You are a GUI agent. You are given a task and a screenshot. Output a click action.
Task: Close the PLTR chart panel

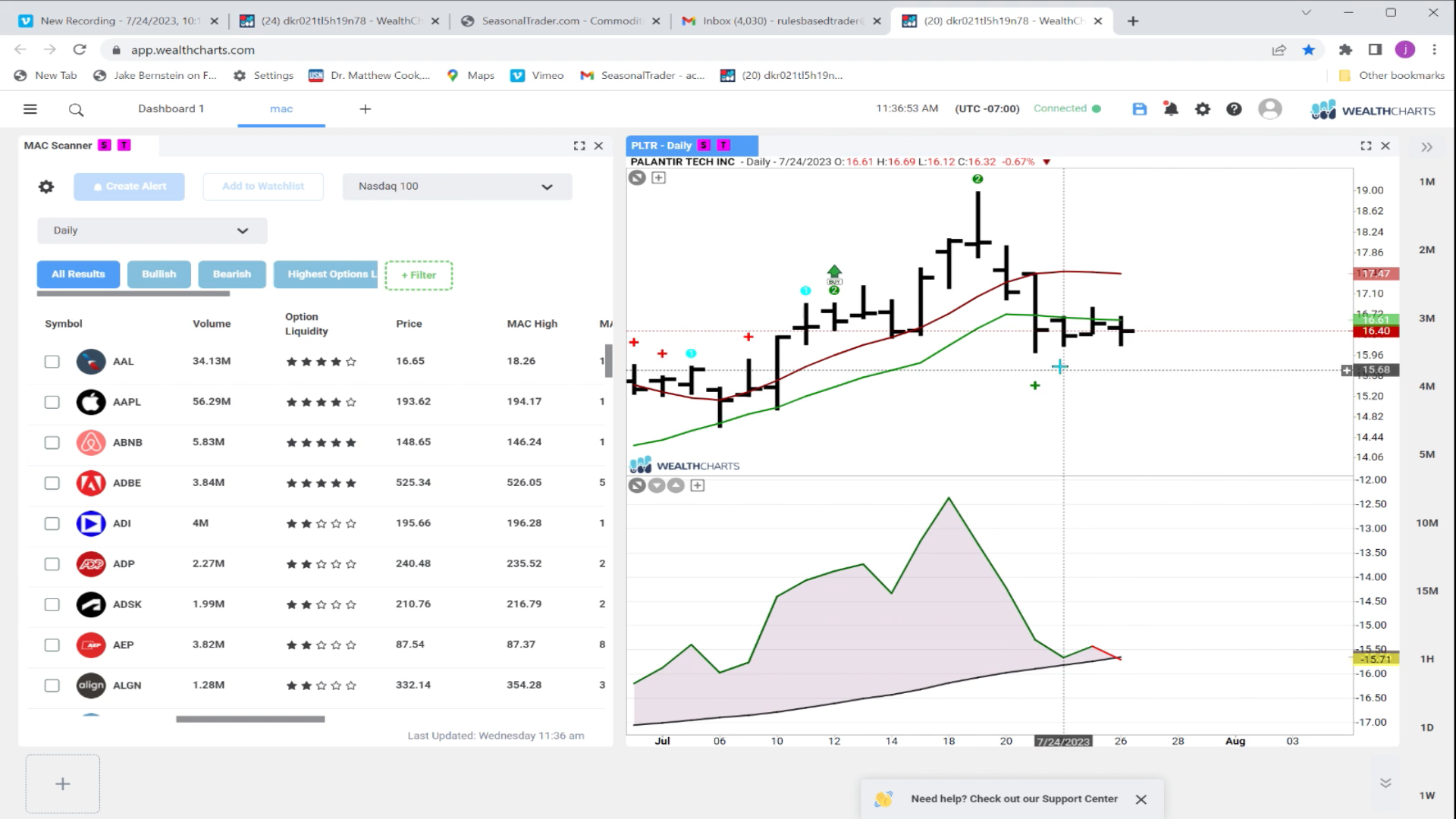[1385, 146]
